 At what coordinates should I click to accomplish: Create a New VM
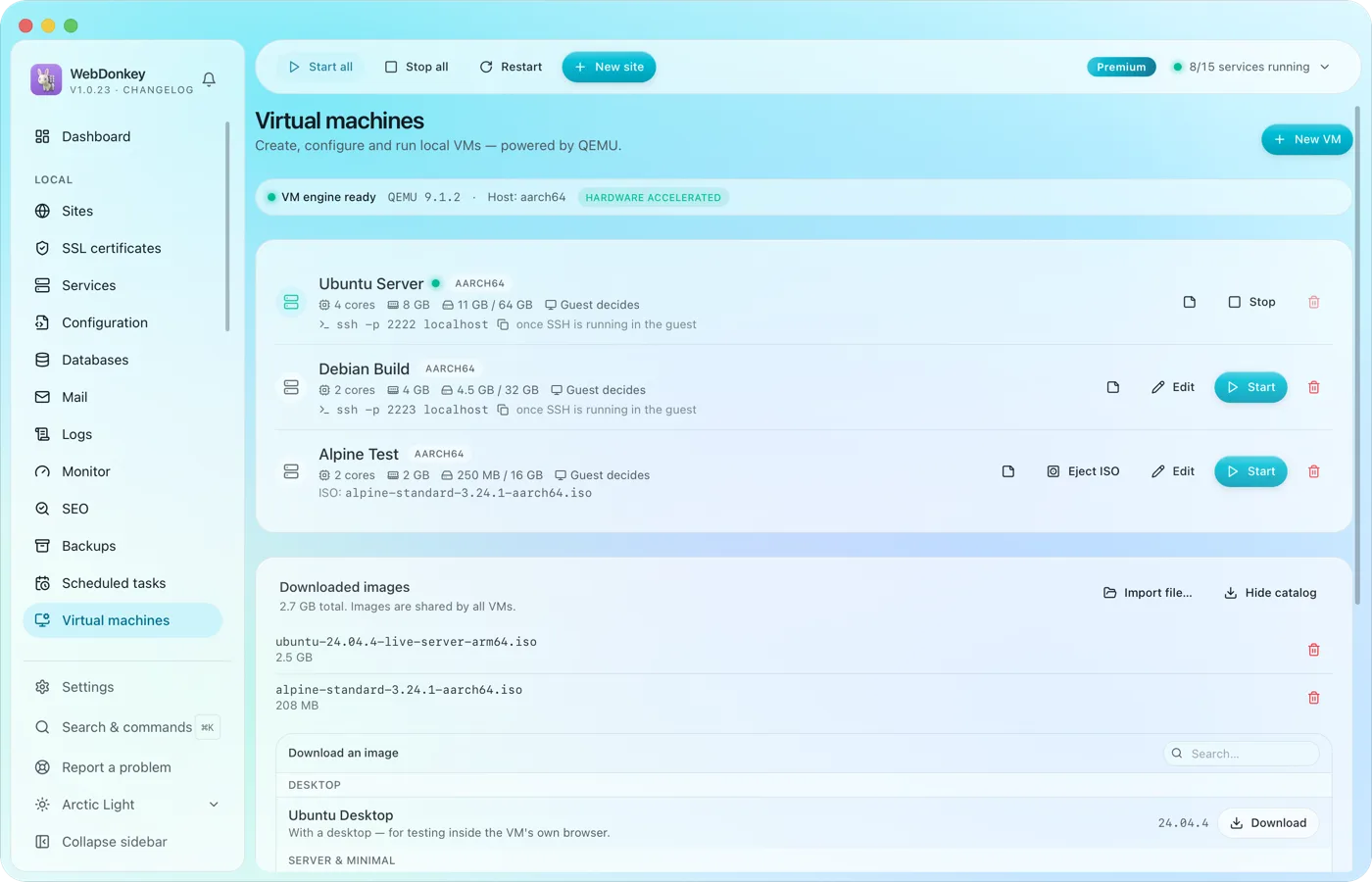coord(1307,139)
